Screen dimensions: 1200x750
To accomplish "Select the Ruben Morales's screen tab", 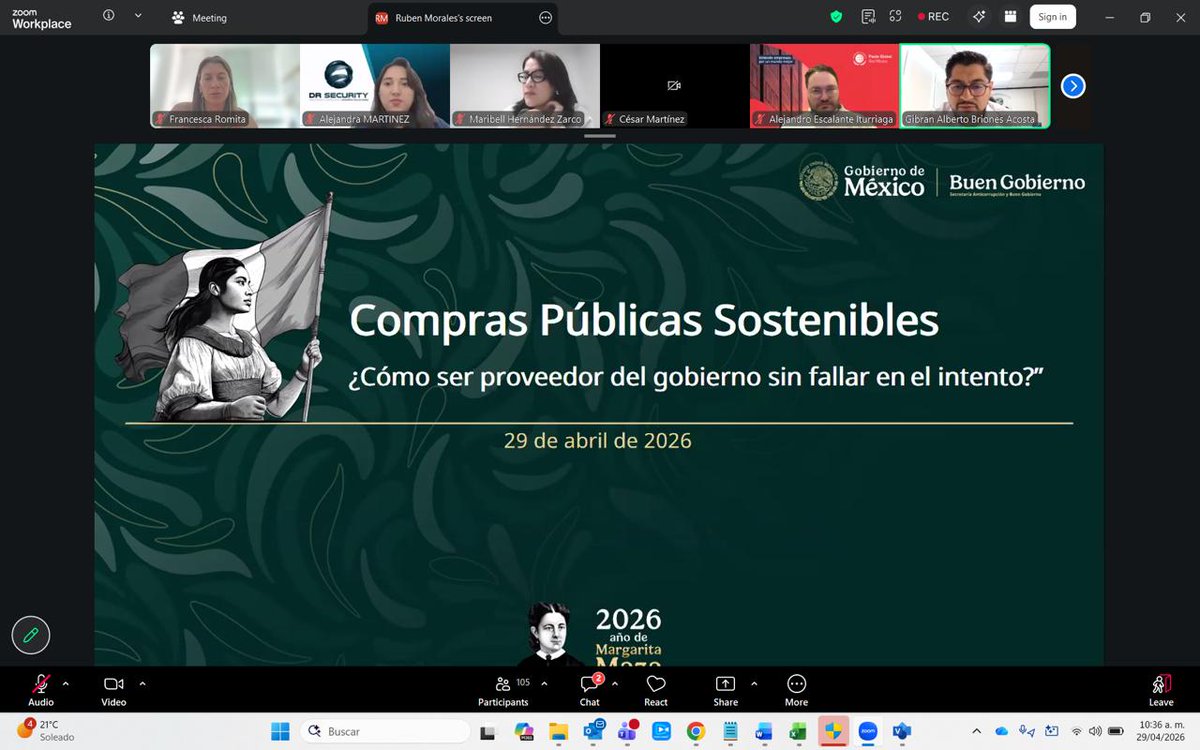I will coord(443,18).
